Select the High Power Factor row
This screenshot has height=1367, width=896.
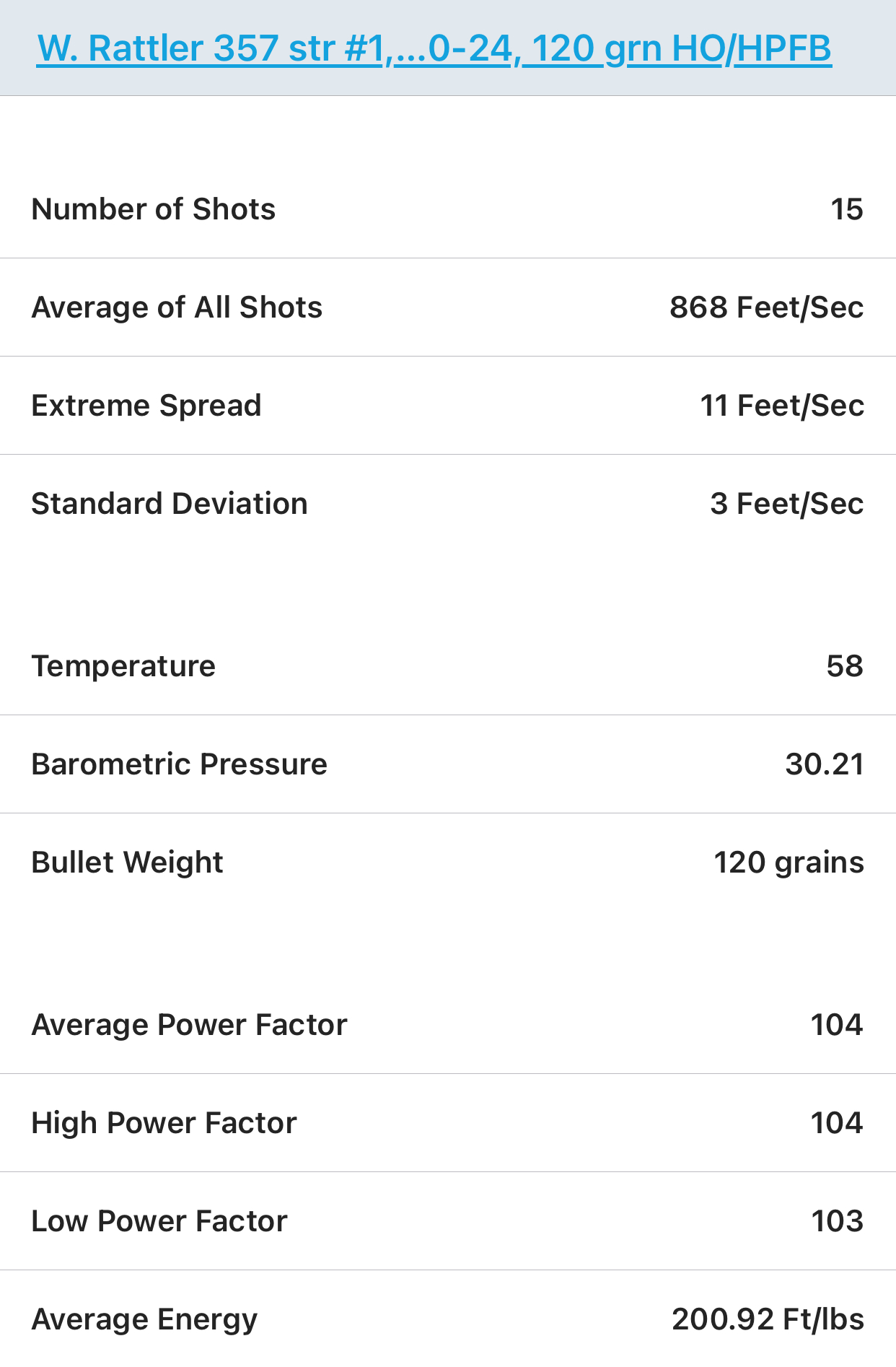point(448,1123)
